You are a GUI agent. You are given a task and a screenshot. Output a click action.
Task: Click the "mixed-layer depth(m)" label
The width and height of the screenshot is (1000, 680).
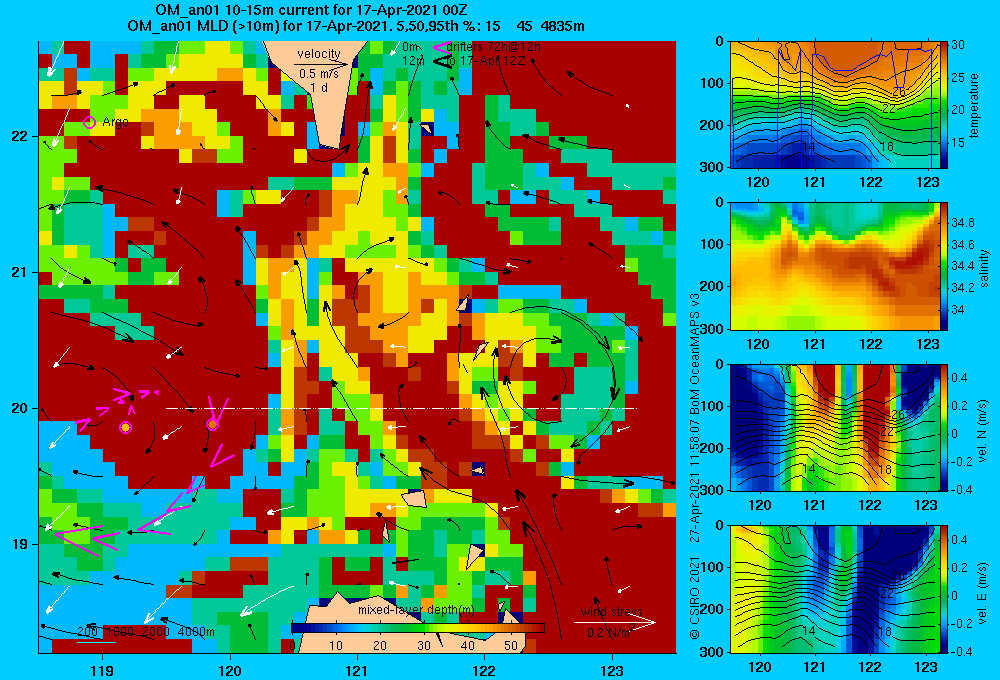pyautogui.click(x=416, y=610)
